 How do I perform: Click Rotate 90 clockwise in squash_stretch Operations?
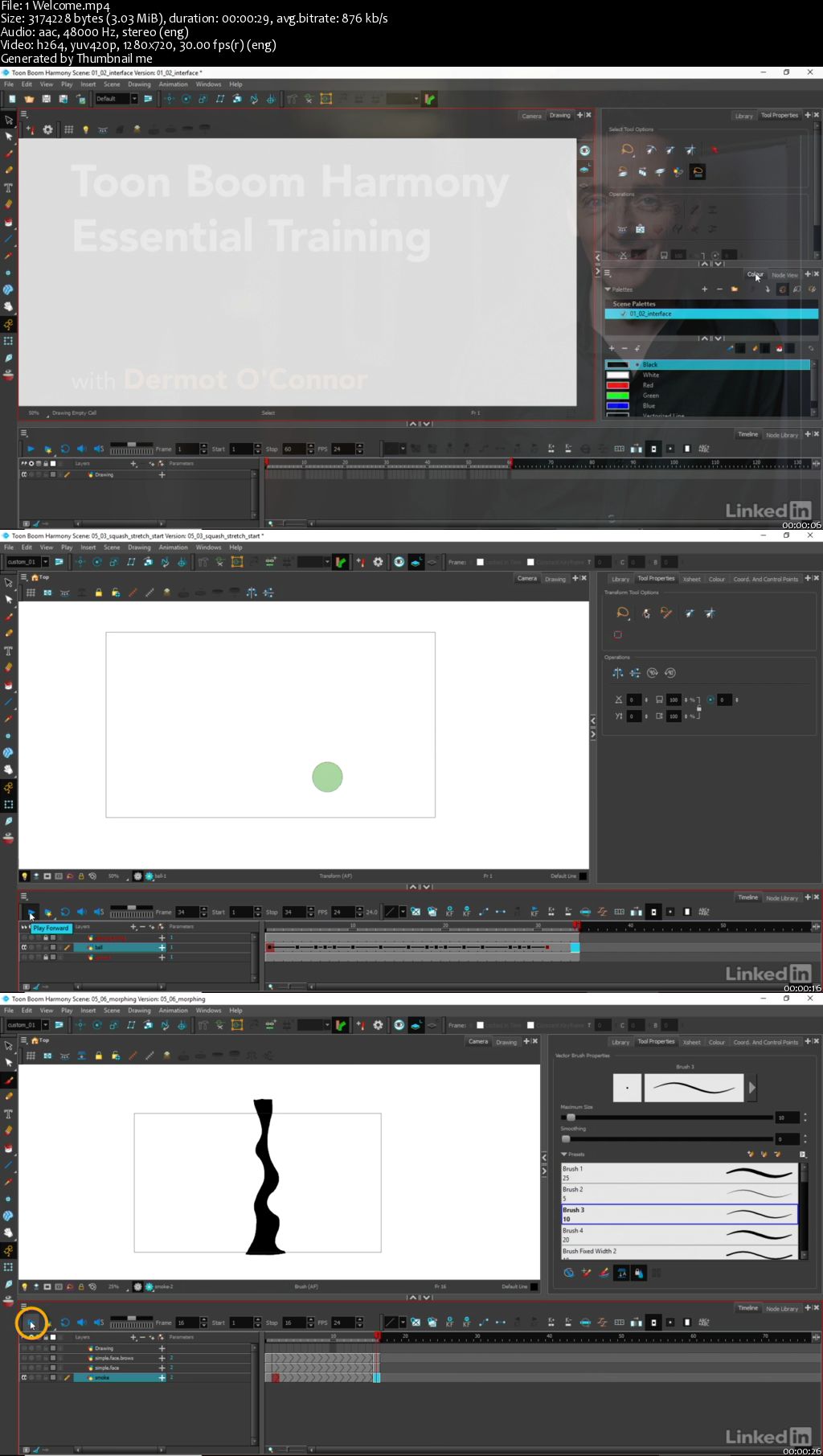653,673
